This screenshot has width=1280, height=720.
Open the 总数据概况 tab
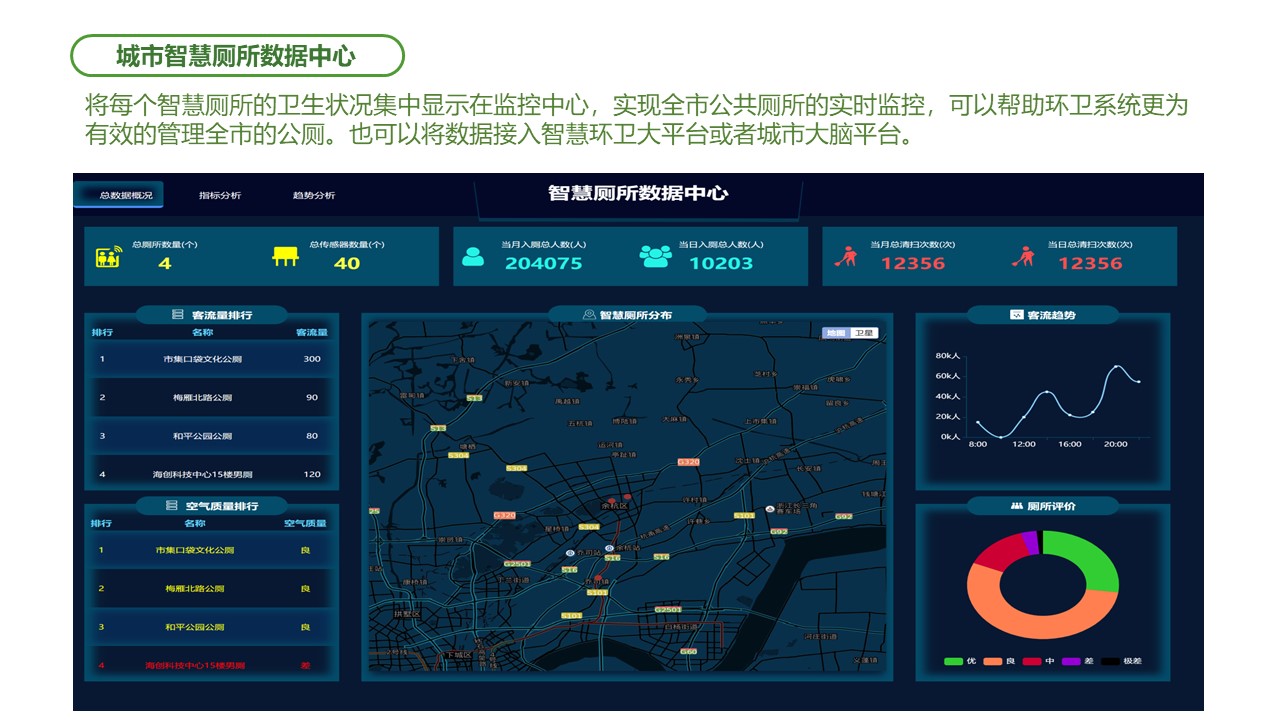tap(119, 195)
